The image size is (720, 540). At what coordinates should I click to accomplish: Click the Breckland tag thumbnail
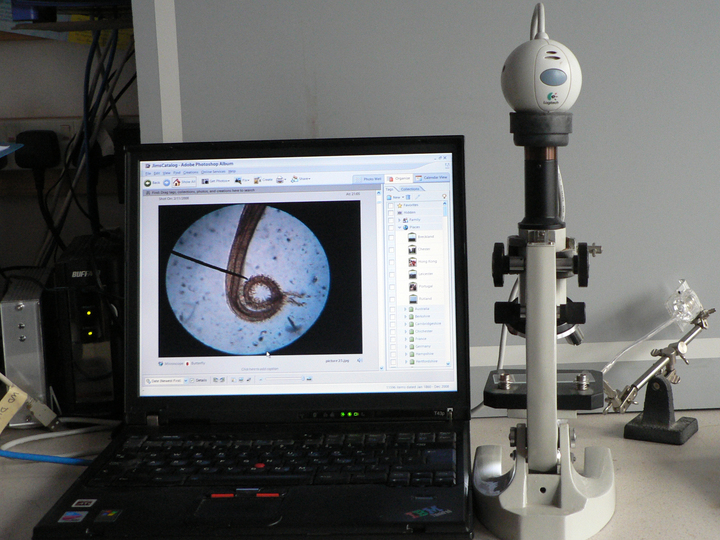[x=412, y=237]
